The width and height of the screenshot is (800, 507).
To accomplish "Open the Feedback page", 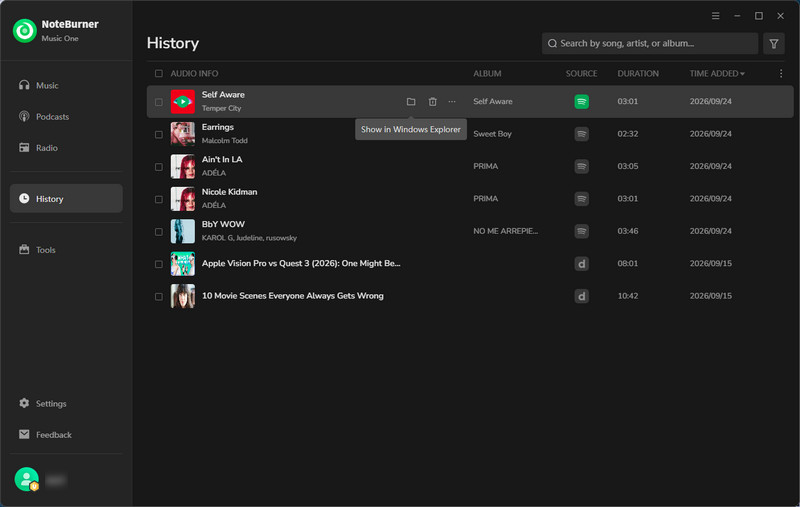I will (66, 435).
